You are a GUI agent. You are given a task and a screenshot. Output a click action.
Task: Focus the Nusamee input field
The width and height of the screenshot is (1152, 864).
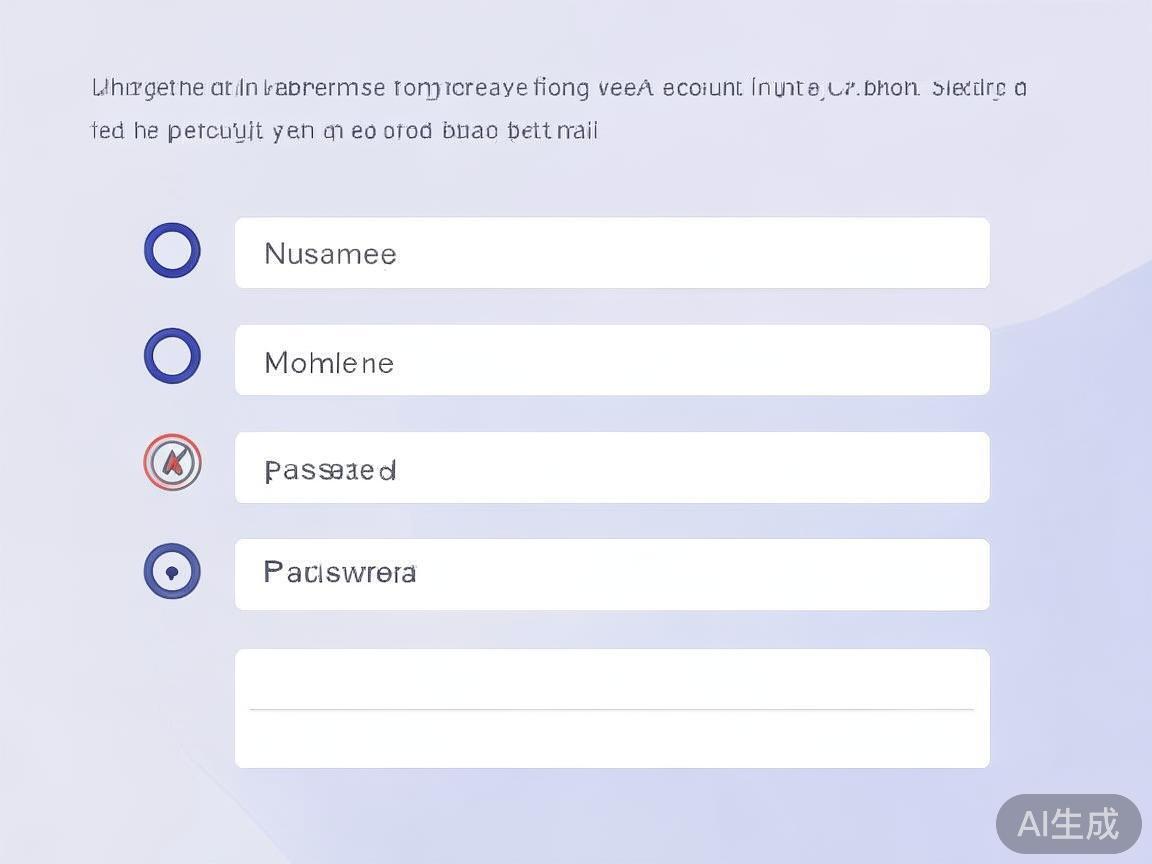612,253
